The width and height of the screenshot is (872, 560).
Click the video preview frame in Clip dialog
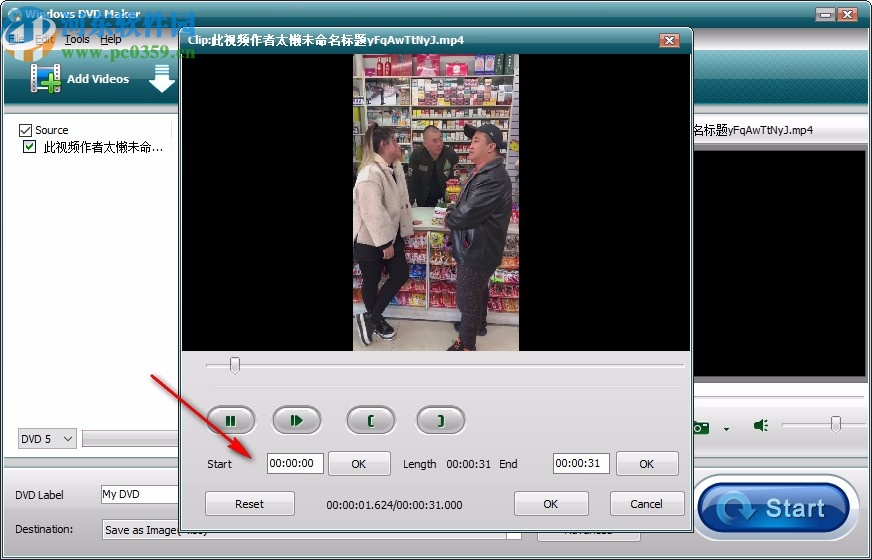[436, 202]
